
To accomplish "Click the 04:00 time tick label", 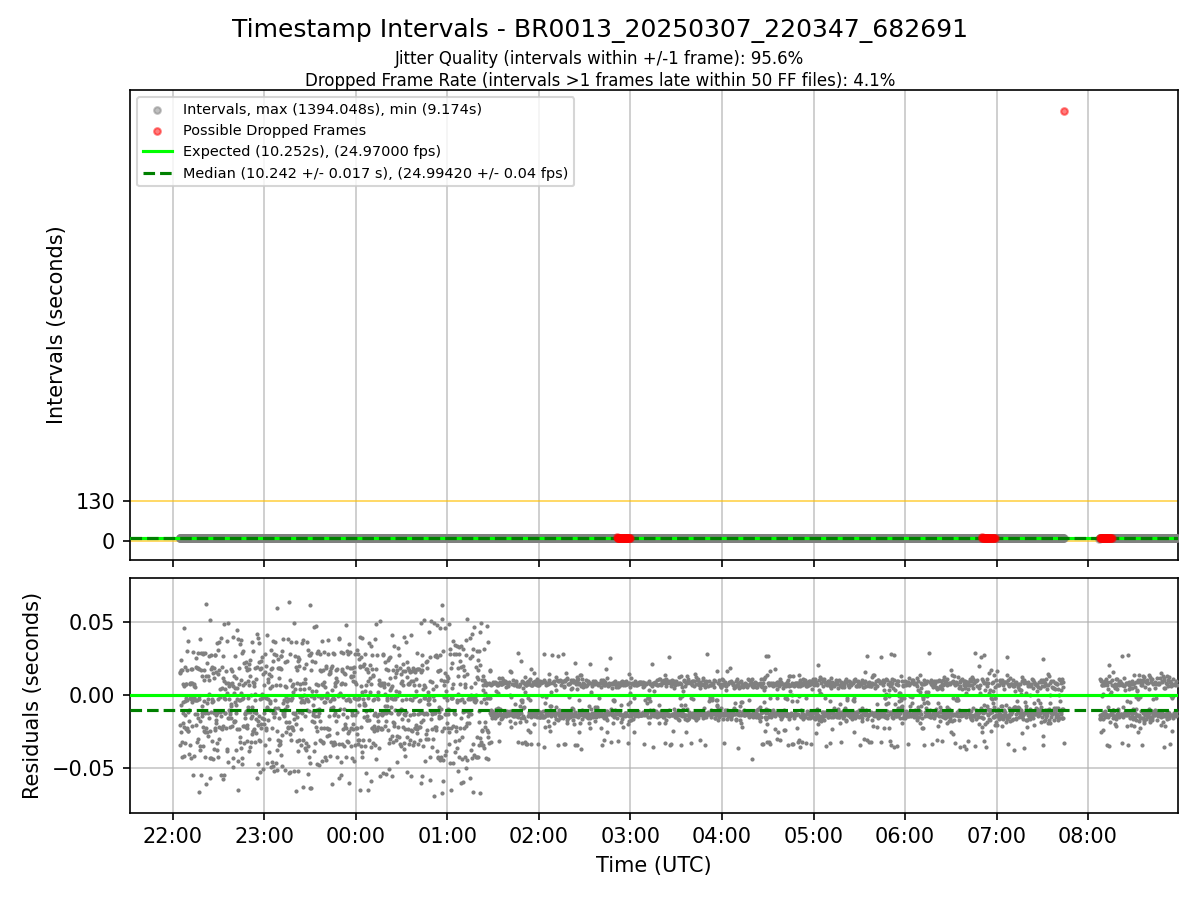I will pos(722,835).
